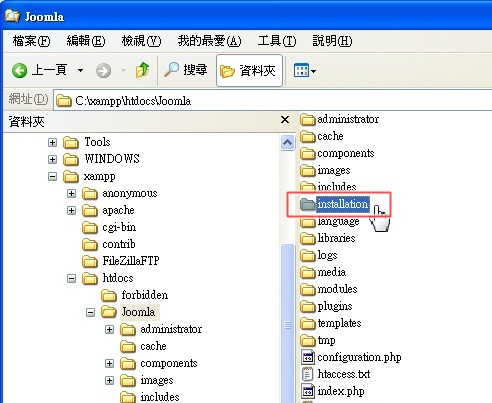The height and width of the screenshot is (403, 492).
Task: Close the Folders side pane
Action: click(x=285, y=120)
